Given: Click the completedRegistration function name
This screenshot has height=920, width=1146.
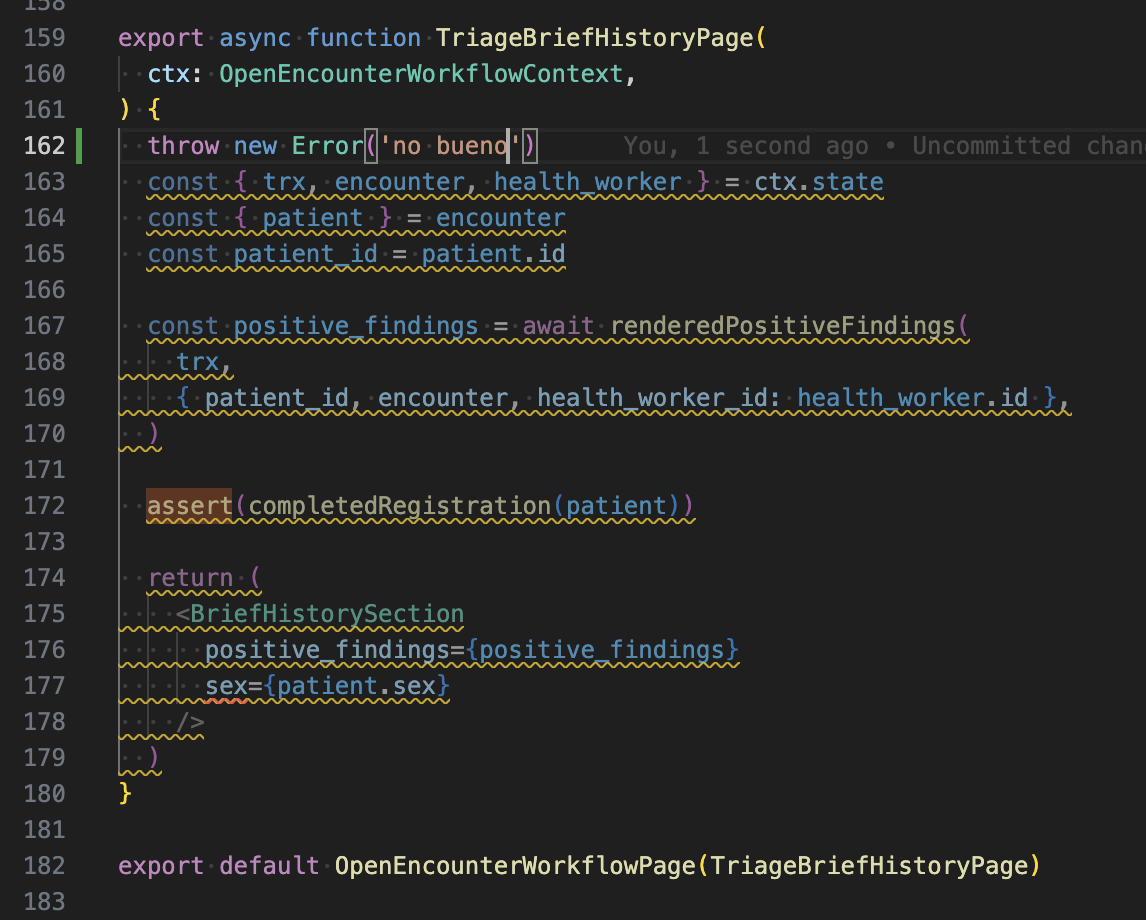Looking at the screenshot, I should click(400, 506).
